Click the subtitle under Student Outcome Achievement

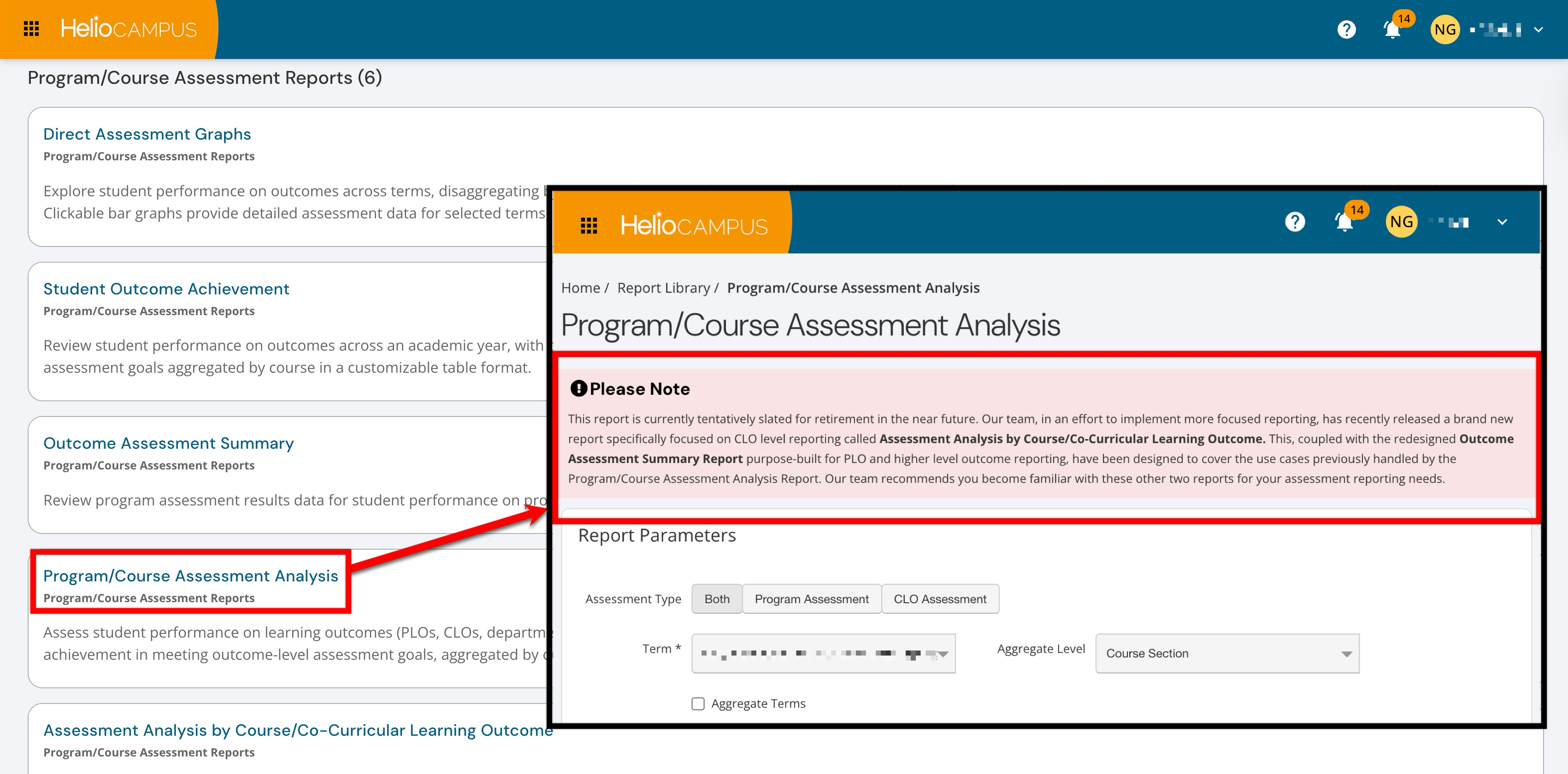click(x=149, y=311)
